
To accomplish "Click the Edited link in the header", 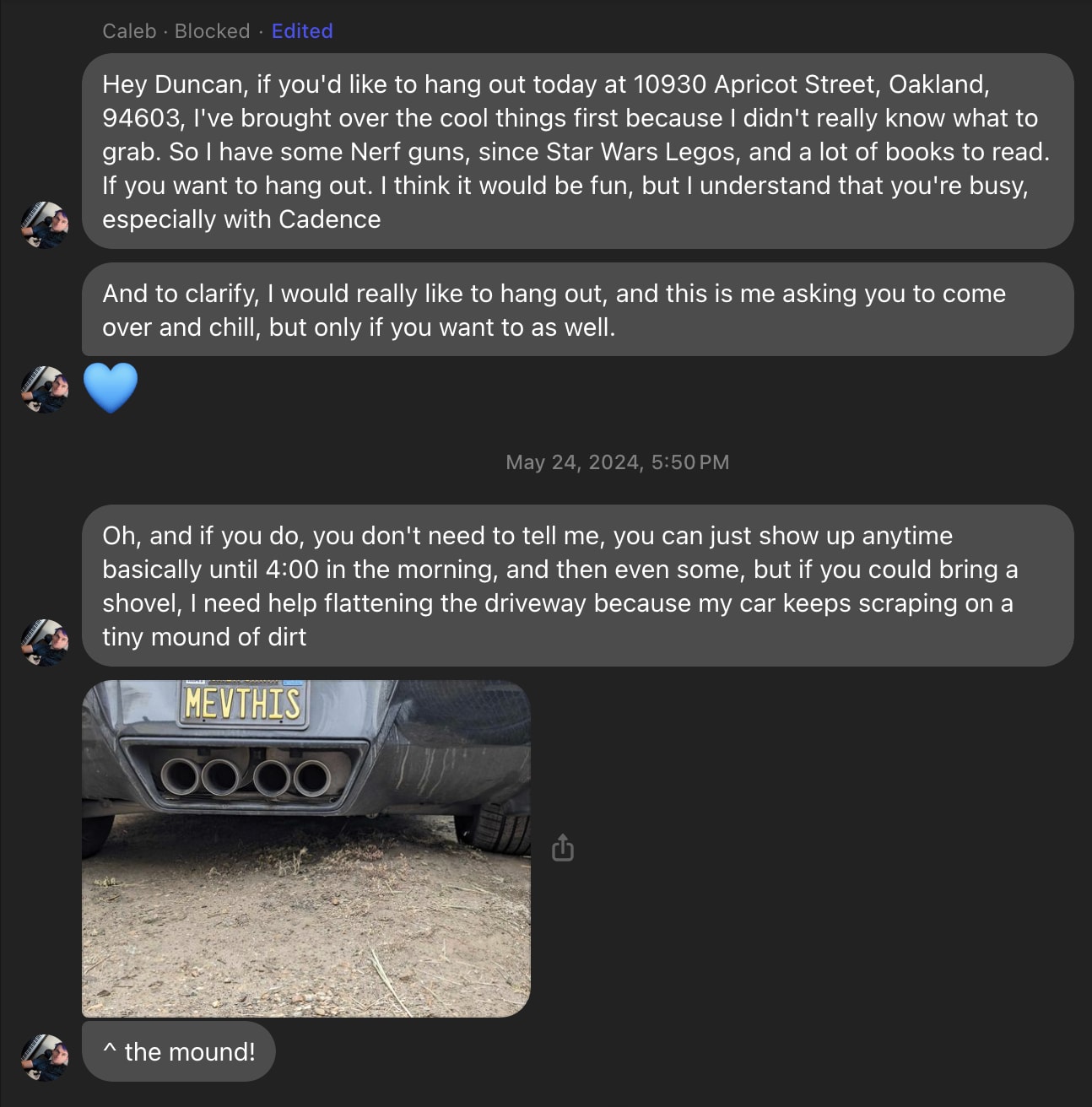I will pos(302,31).
